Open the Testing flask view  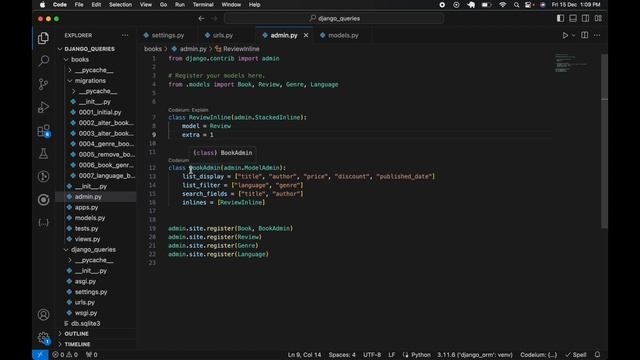pyautogui.click(x=43, y=153)
